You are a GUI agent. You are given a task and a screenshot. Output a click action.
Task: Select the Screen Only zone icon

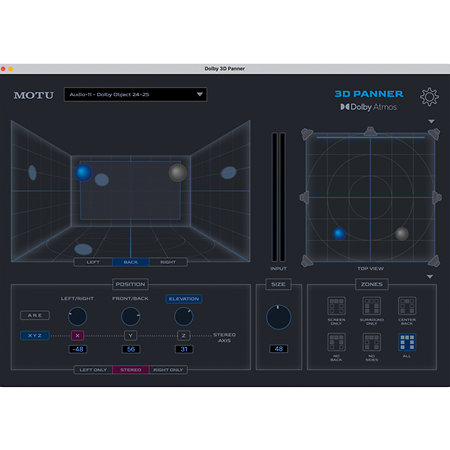[x=336, y=306]
